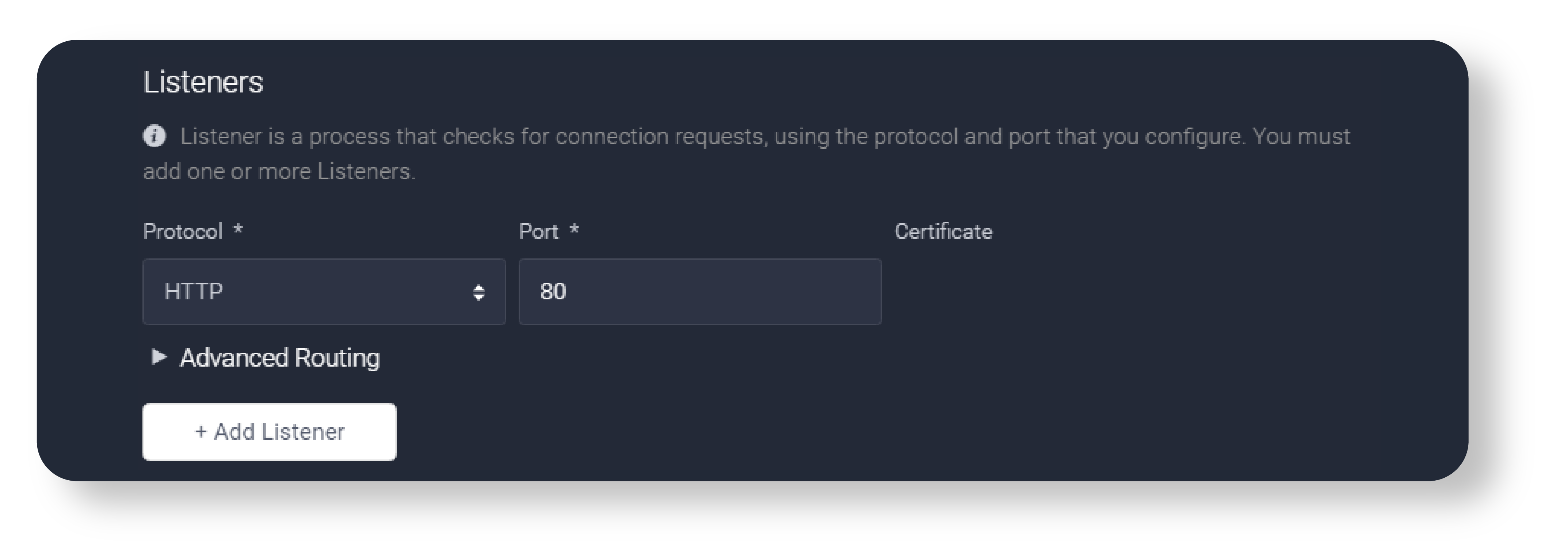
Task: Click the Protocol field label
Action: (x=183, y=231)
